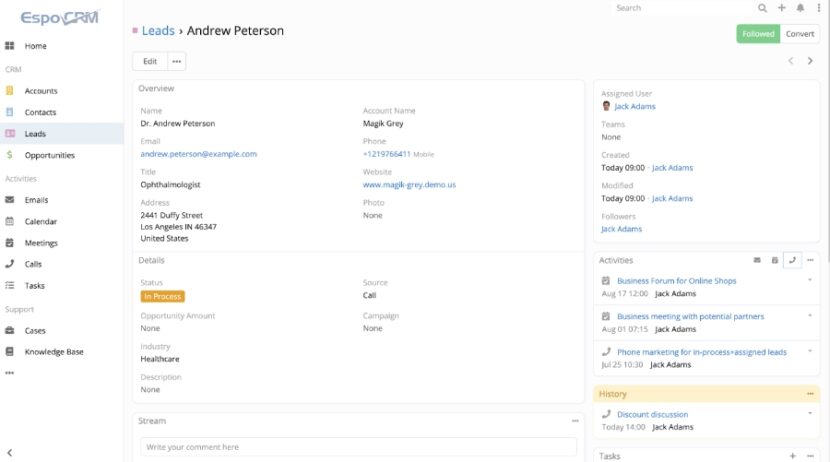Open Opportunities in the sidebar

(x=49, y=155)
